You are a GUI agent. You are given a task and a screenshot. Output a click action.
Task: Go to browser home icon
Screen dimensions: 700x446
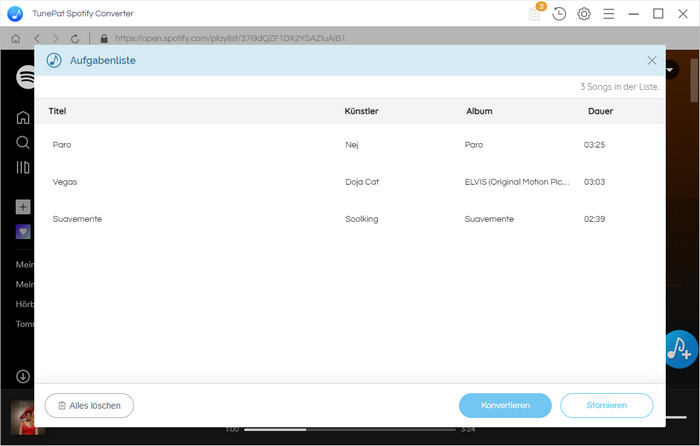(16, 38)
